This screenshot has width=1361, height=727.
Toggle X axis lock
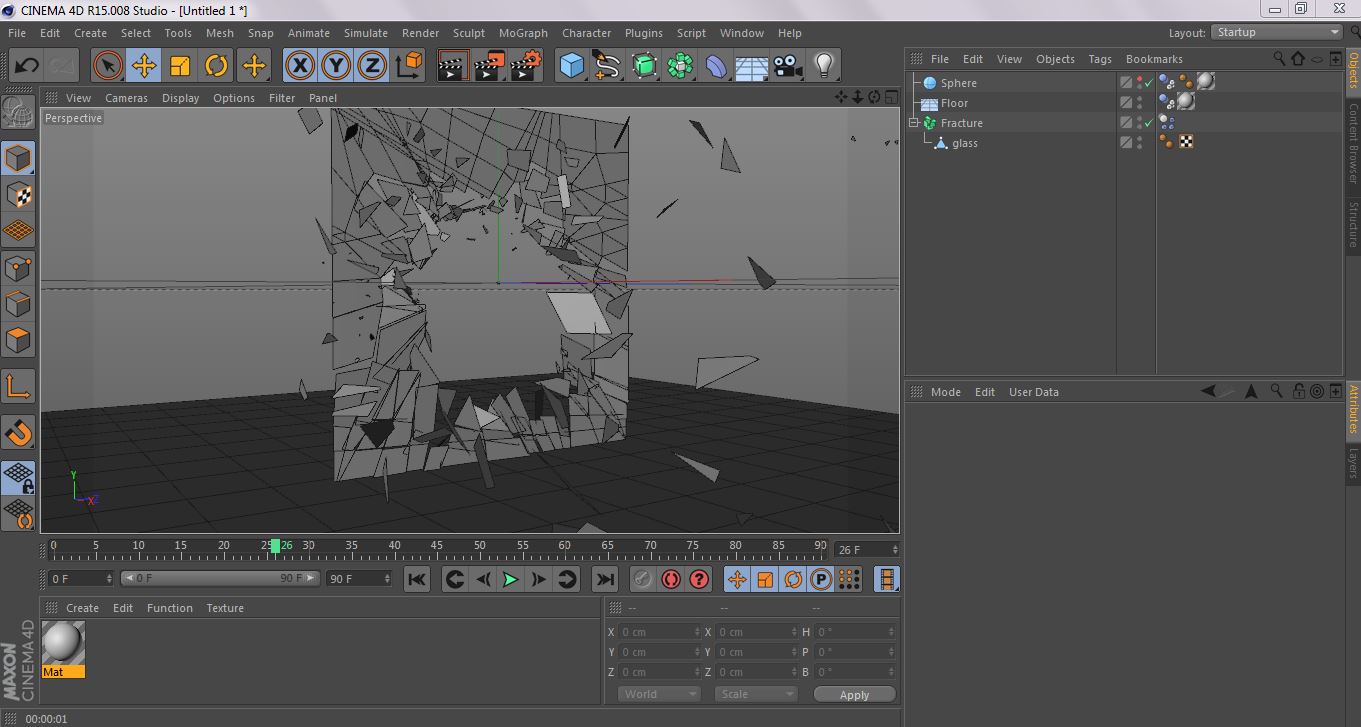[300, 67]
